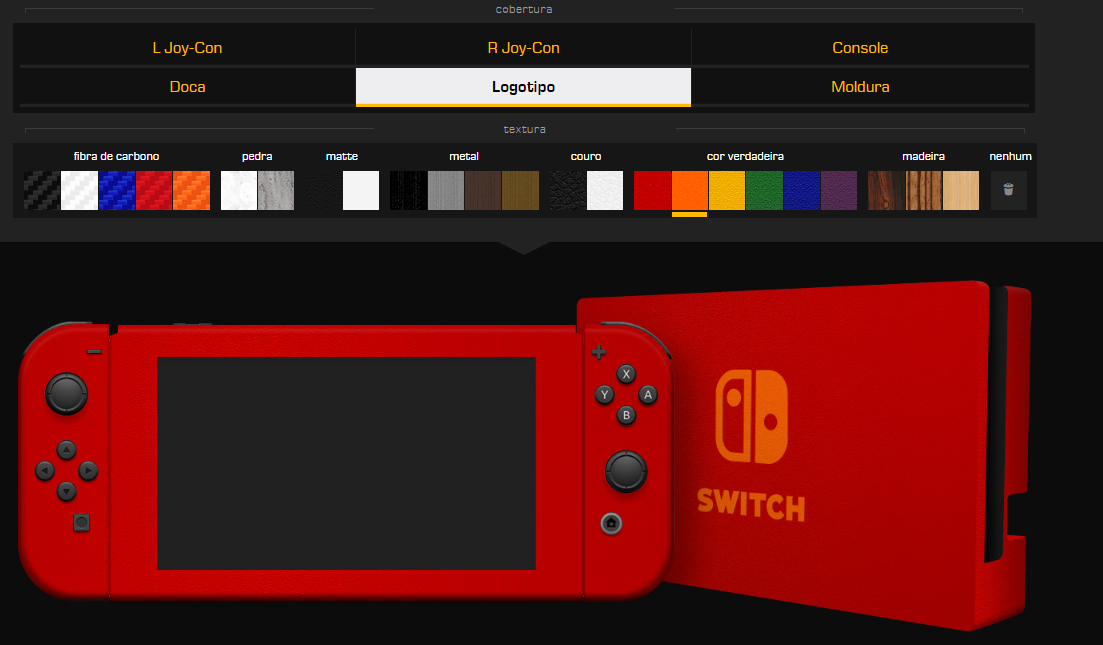Apply green cor verdadeira color

pyautogui.click(x=765, y=191)
